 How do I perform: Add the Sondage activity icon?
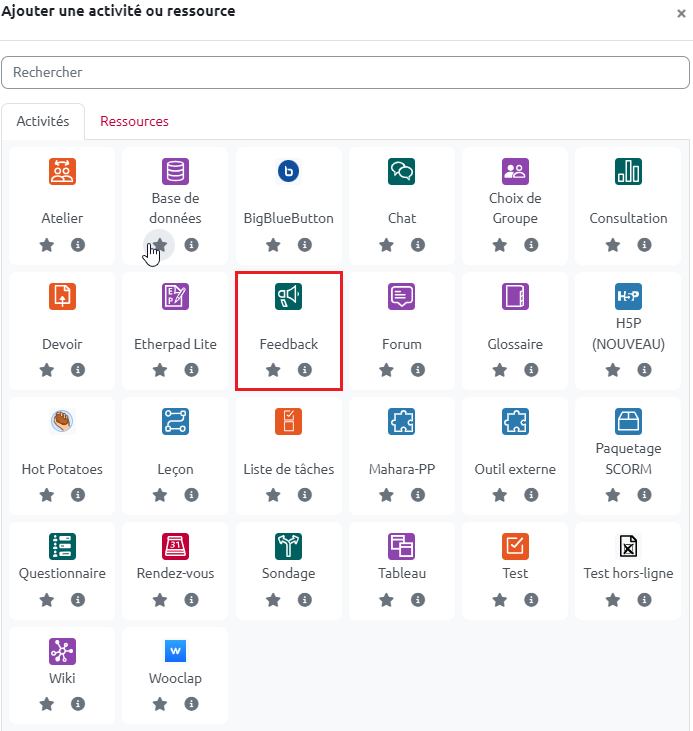click(x=288, y=546)
